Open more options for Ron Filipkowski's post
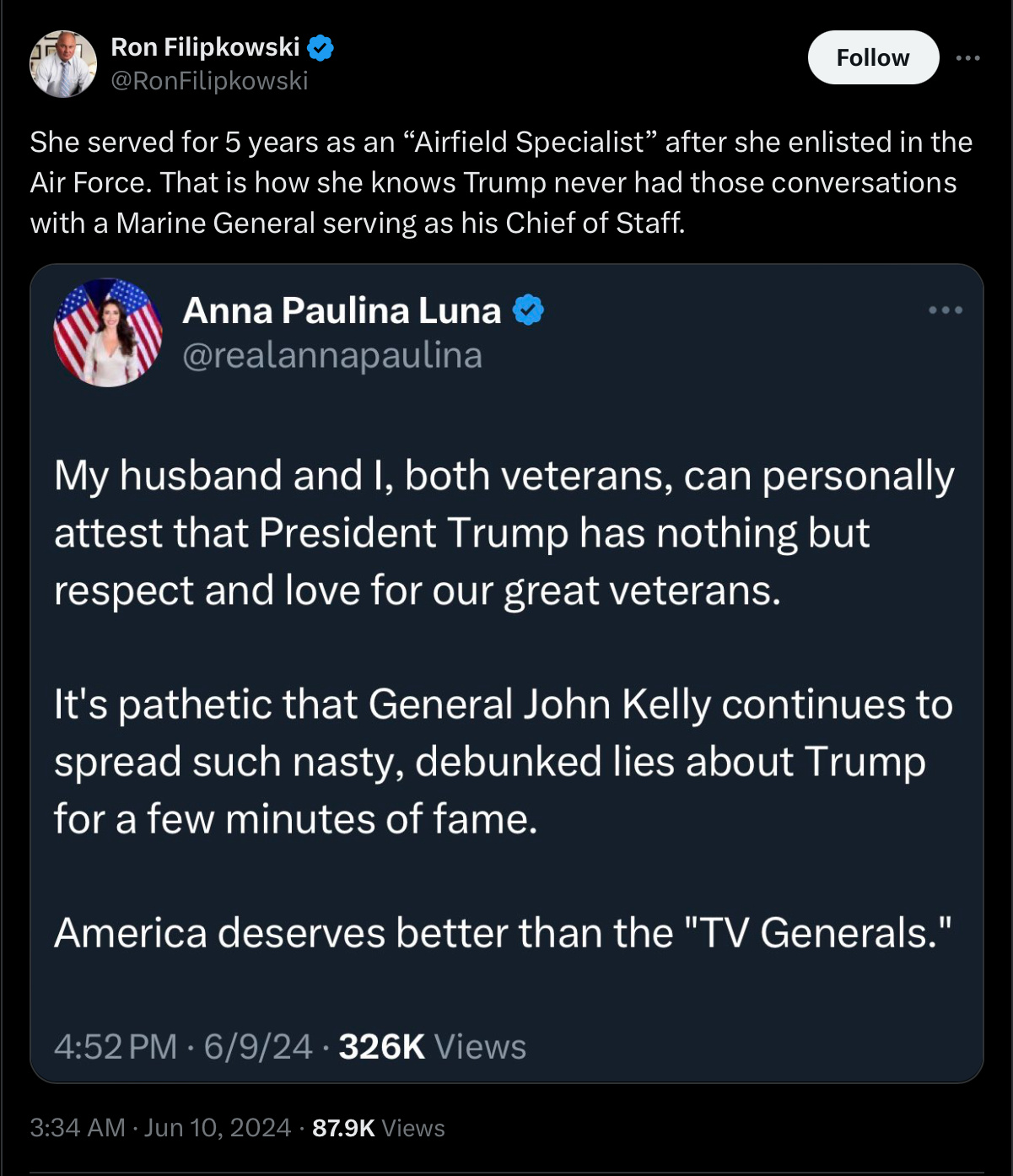Image resolution: width=1013 pixels, height=1176 pixels. pos(967,57)
